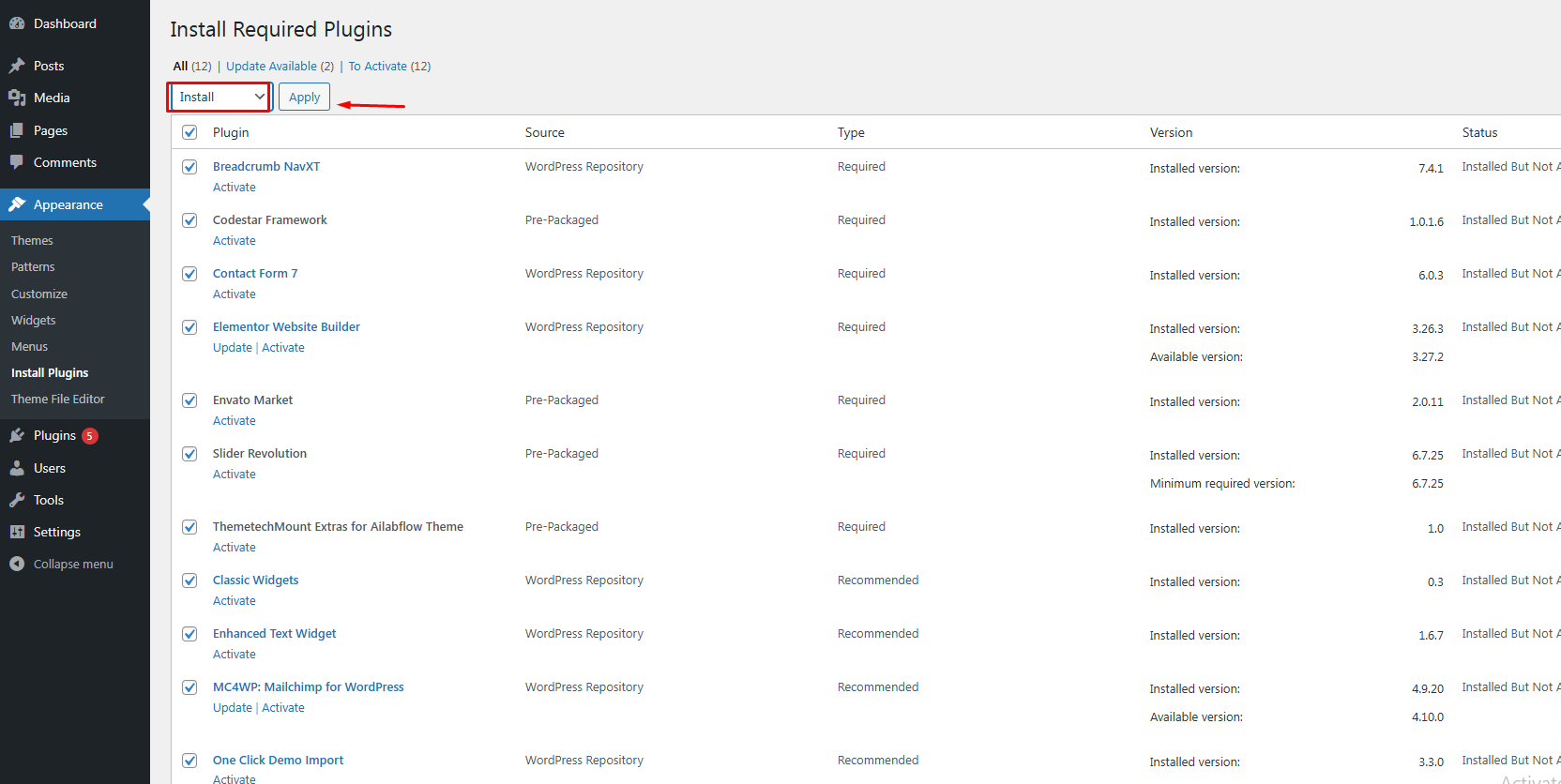Screen dimensions: 1561x784
Task: Click the Apply button
Action: [304, 97]
